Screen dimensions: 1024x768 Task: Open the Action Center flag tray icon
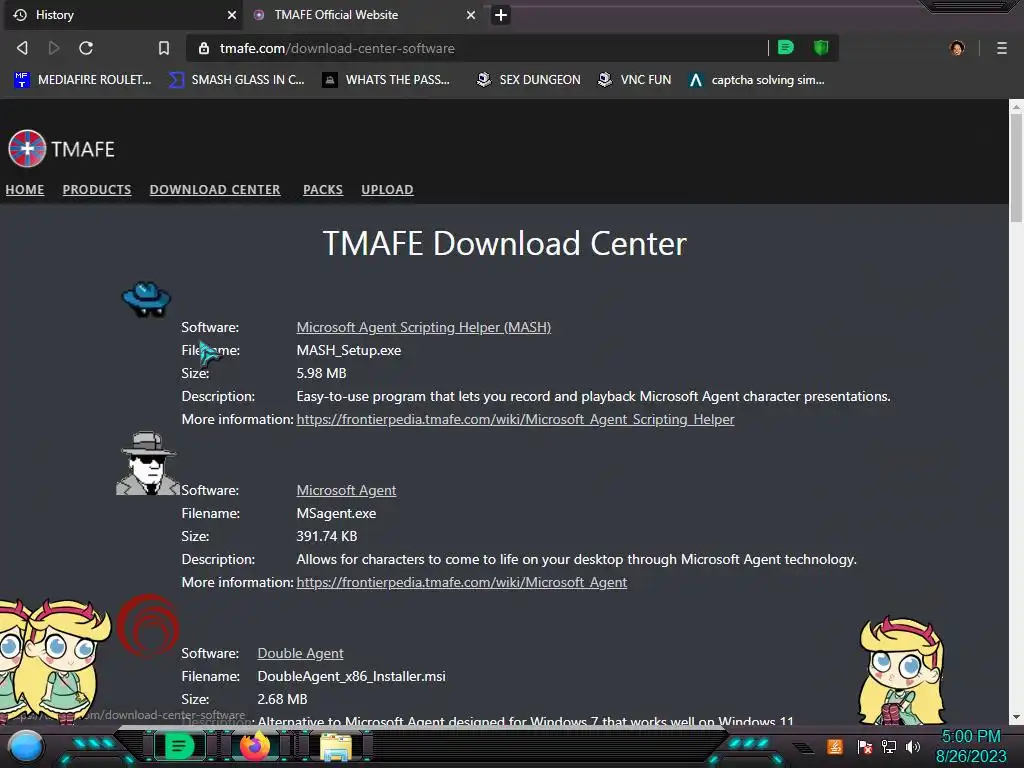865,746
